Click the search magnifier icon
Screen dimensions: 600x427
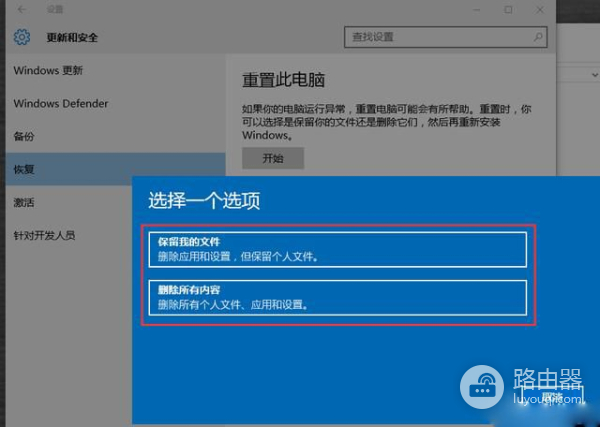point(538,37)
